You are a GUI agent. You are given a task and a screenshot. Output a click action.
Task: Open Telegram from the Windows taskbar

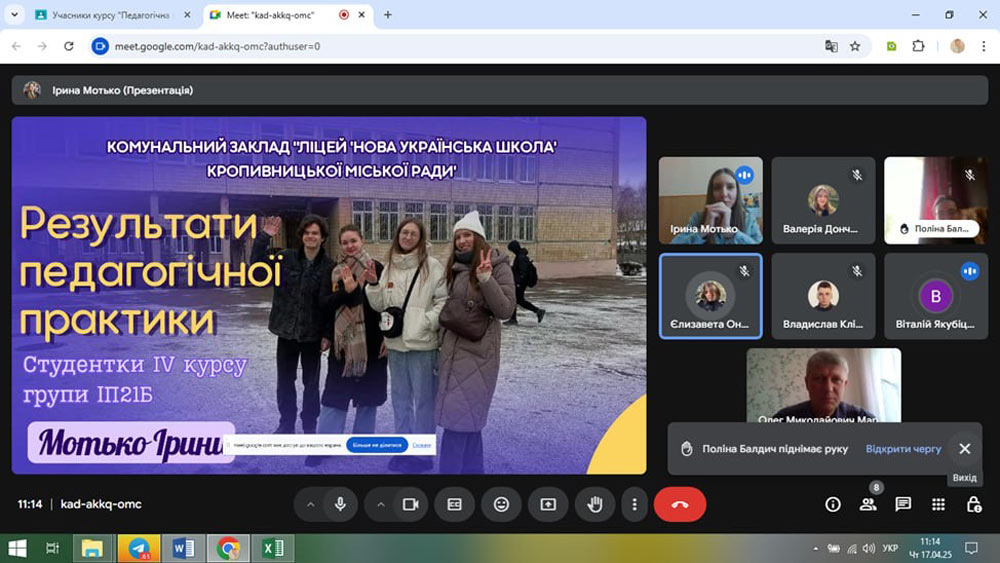point(138,548)
